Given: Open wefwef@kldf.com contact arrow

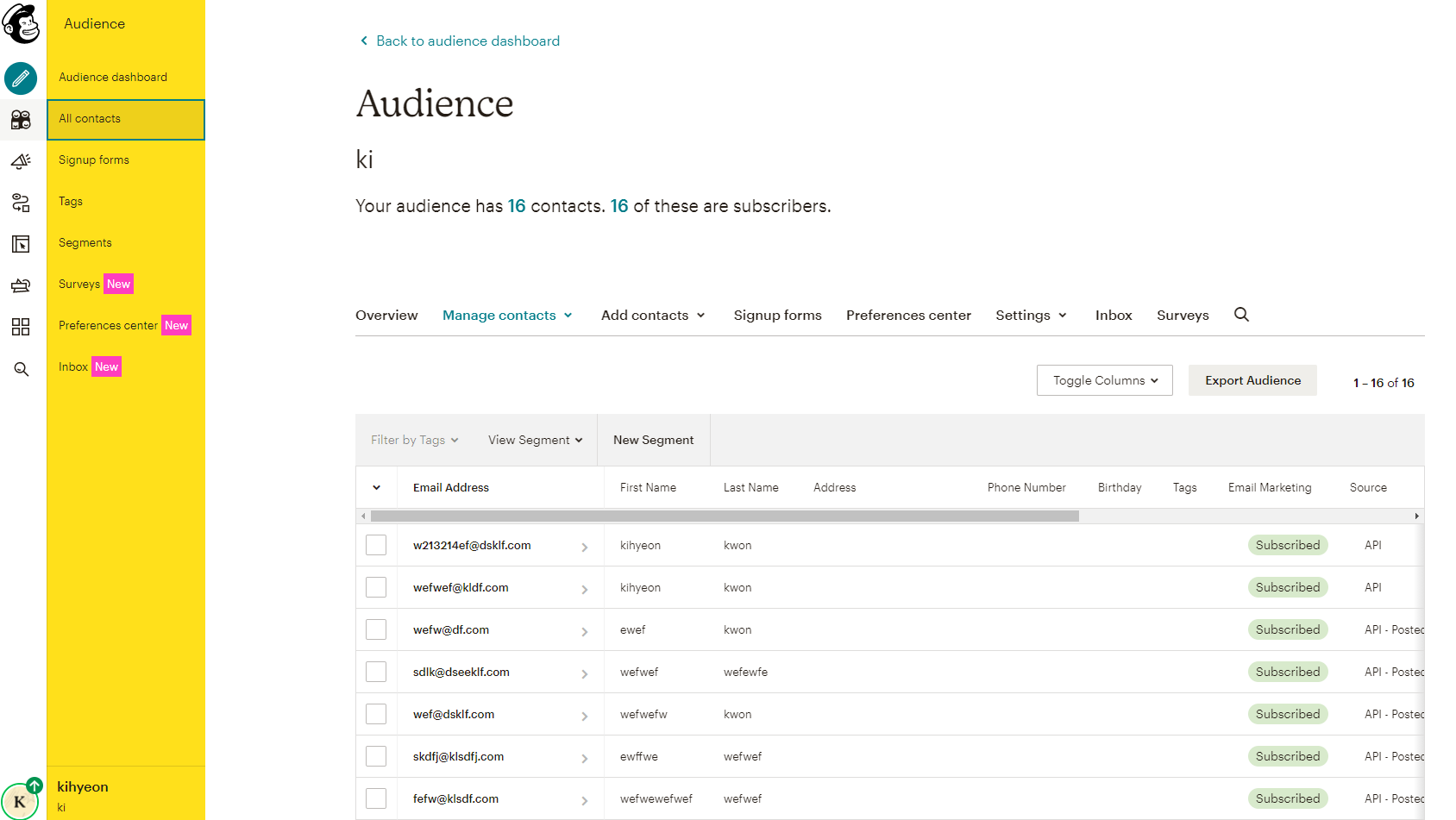Looking at the screenshot, I should point(585,590).
